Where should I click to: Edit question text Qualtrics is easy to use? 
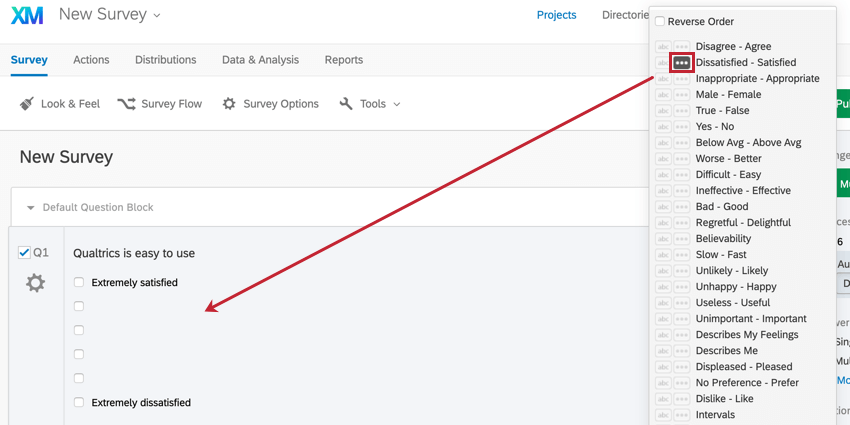[134, 253]
